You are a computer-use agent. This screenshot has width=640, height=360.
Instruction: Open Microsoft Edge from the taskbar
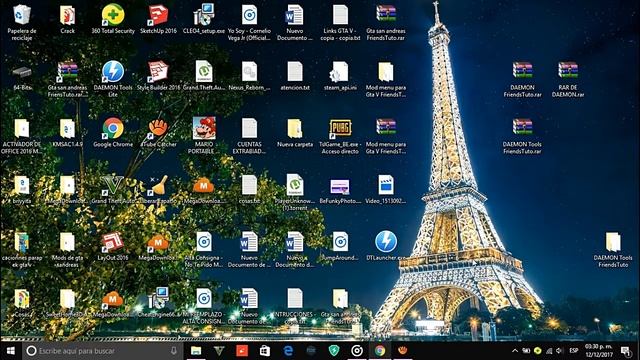(x=288, y=351)
